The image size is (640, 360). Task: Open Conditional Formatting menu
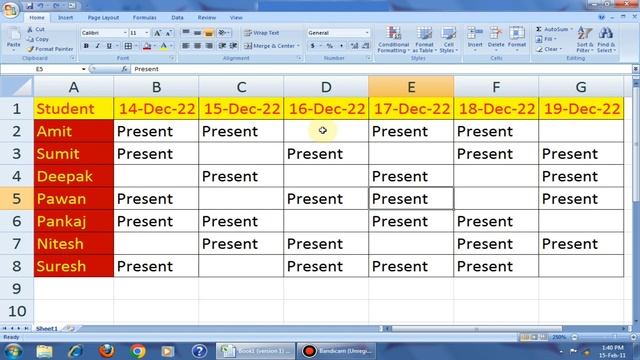pos(393,40)
